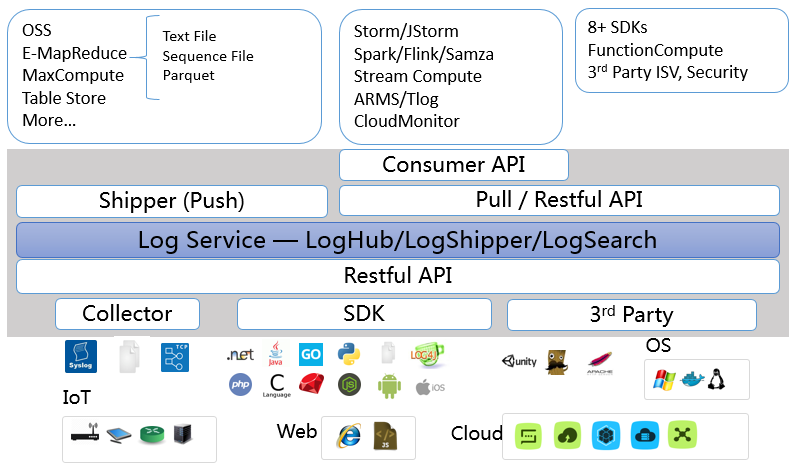The height and width of the screenshot is (466, 795).
Task: Select 3rd Party ISV, Security line
Action: click(x=668, y=73)
